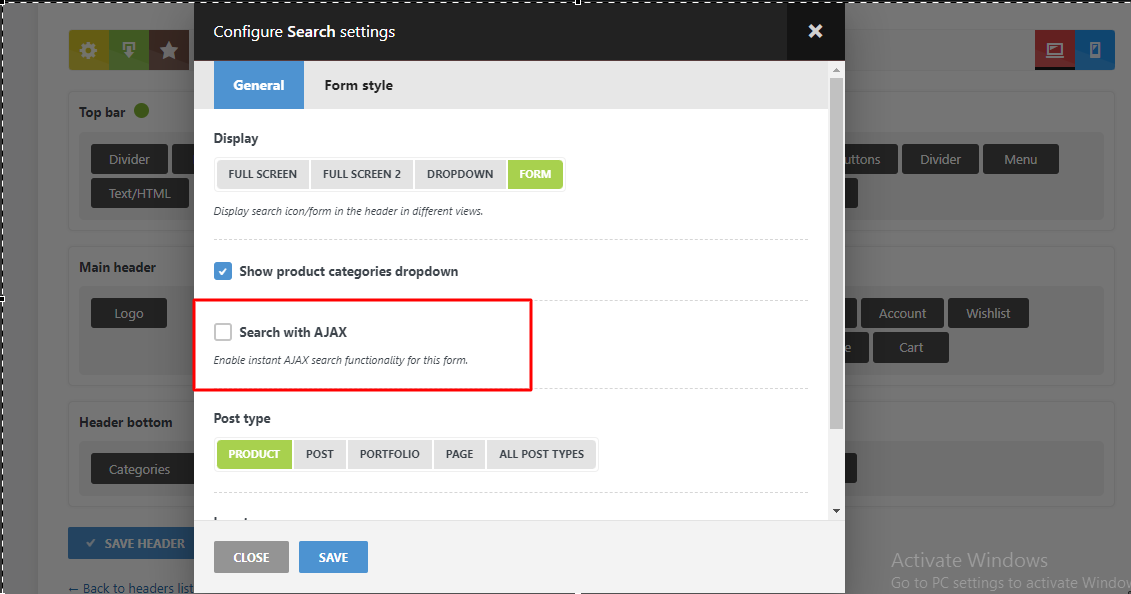Click the Main header heading

click(118, 267)
